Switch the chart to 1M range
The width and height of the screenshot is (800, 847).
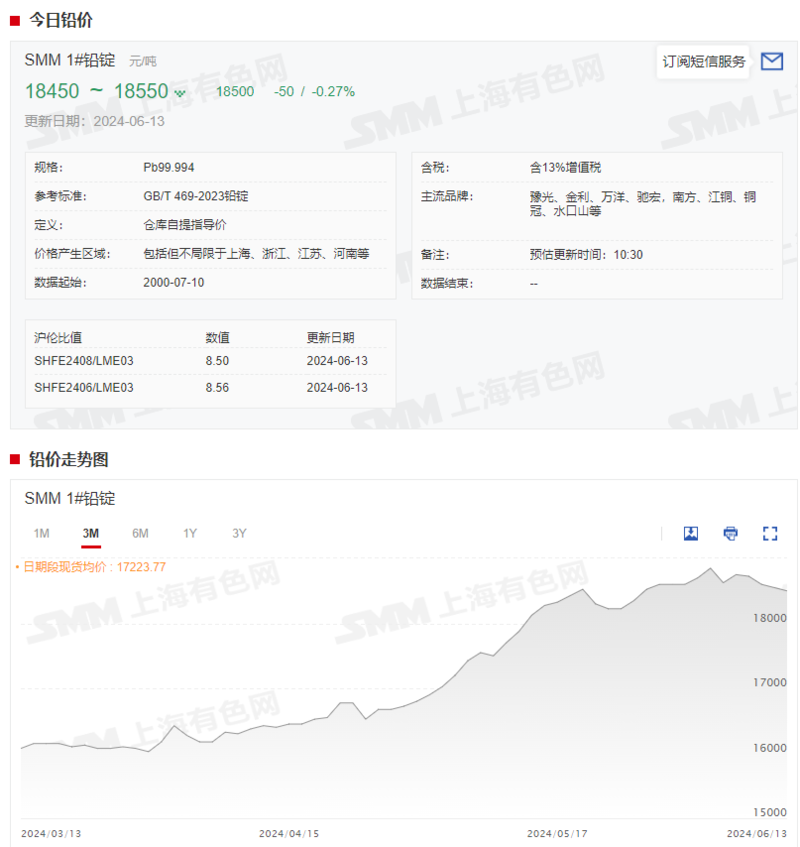tap(42, 534)
